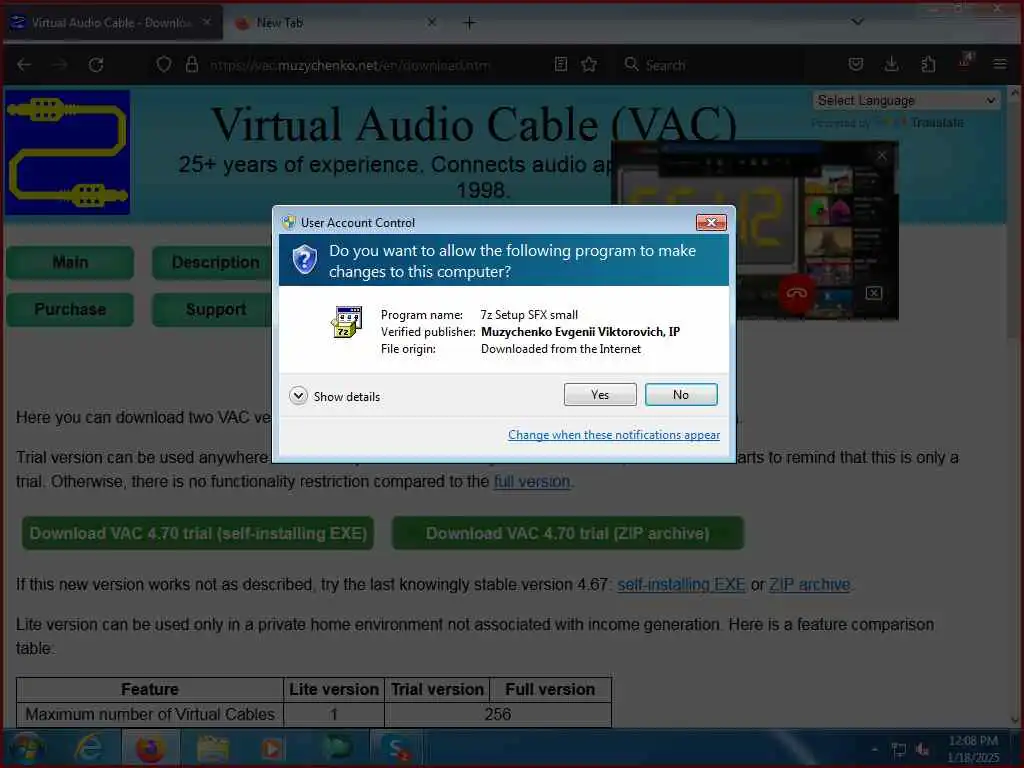Open the Windows Start menu
This screenshot has width=1024, height=768.
pyautogui.click(x=26, y=748)
